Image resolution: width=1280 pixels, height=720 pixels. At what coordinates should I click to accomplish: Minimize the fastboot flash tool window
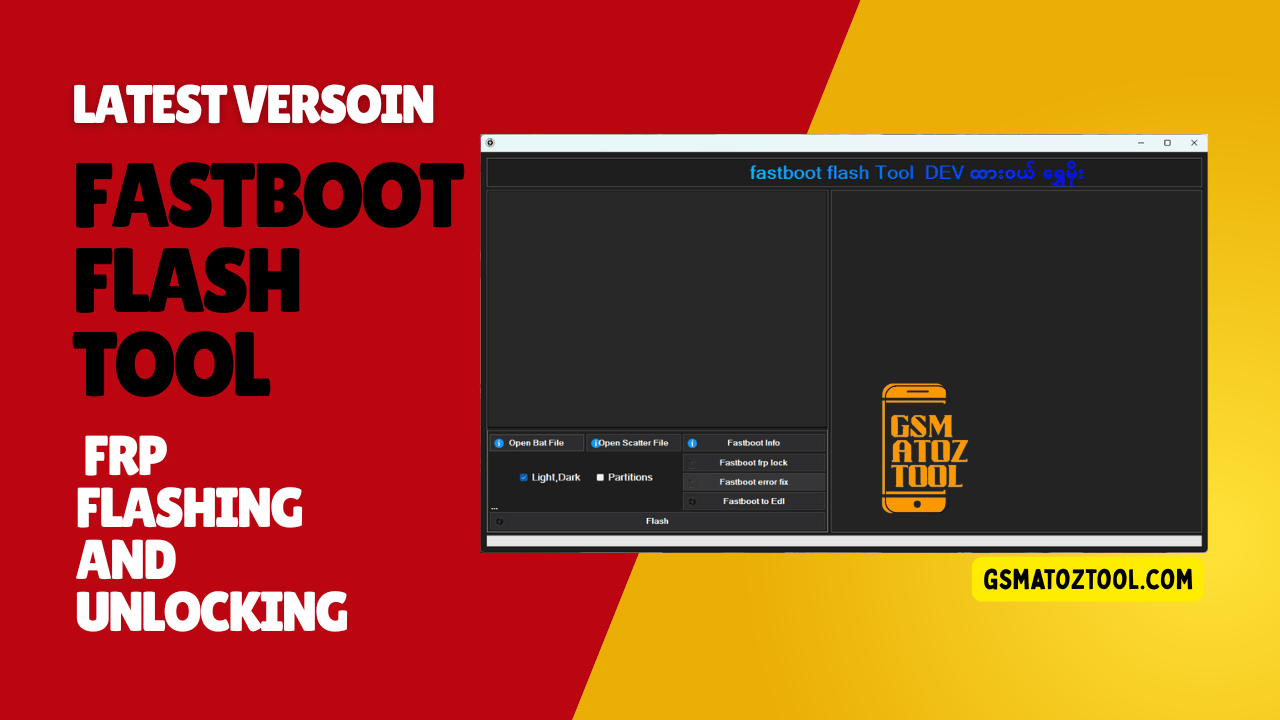(x=1141, y=143)
